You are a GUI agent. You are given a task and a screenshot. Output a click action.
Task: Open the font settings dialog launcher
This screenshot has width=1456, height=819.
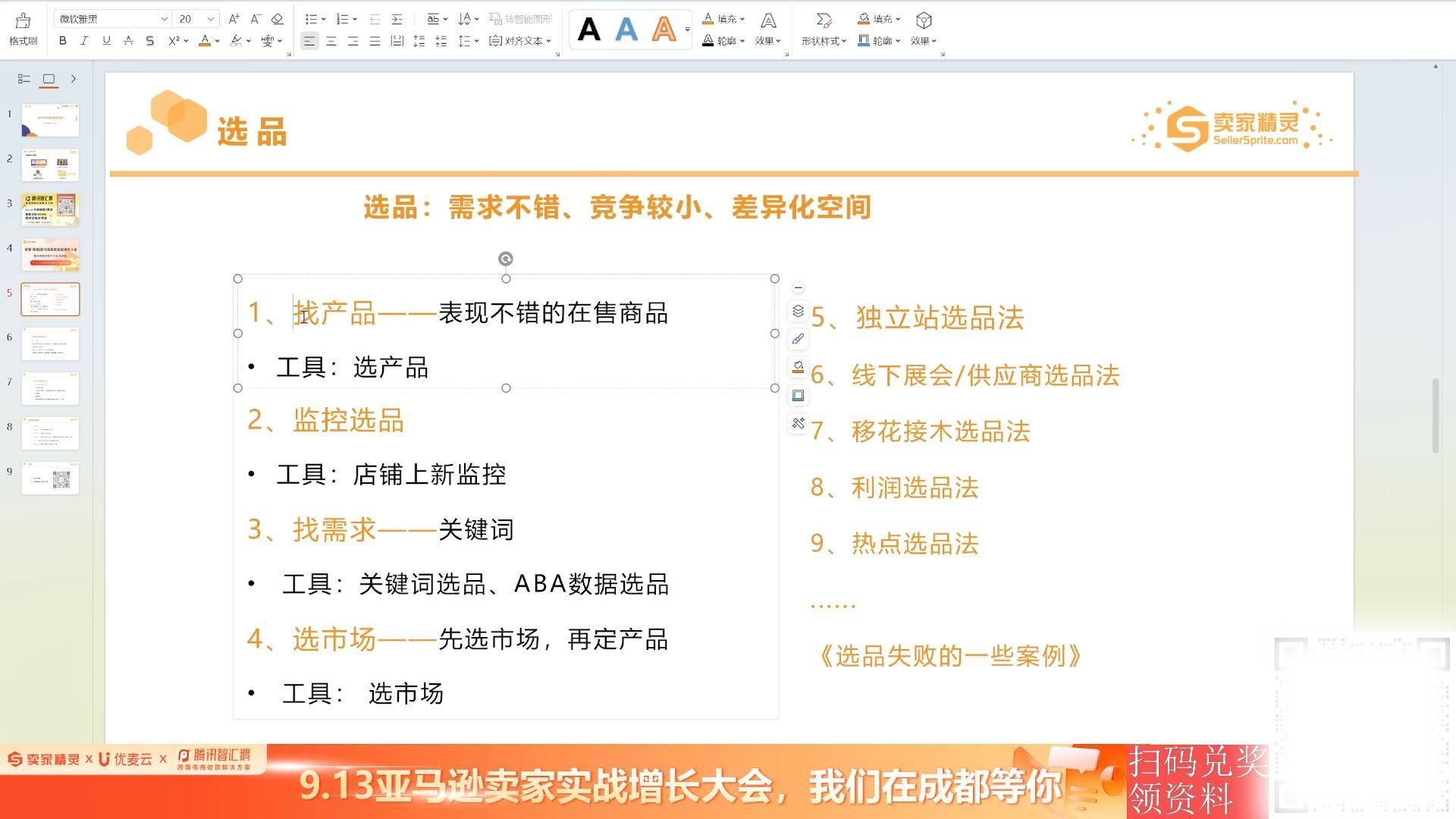[289, 55]
